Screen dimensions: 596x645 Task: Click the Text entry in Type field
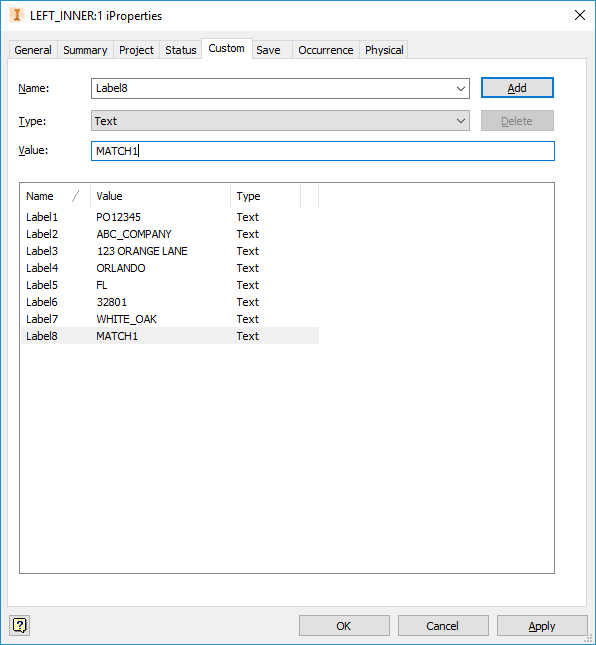click(x=106, y=121)
